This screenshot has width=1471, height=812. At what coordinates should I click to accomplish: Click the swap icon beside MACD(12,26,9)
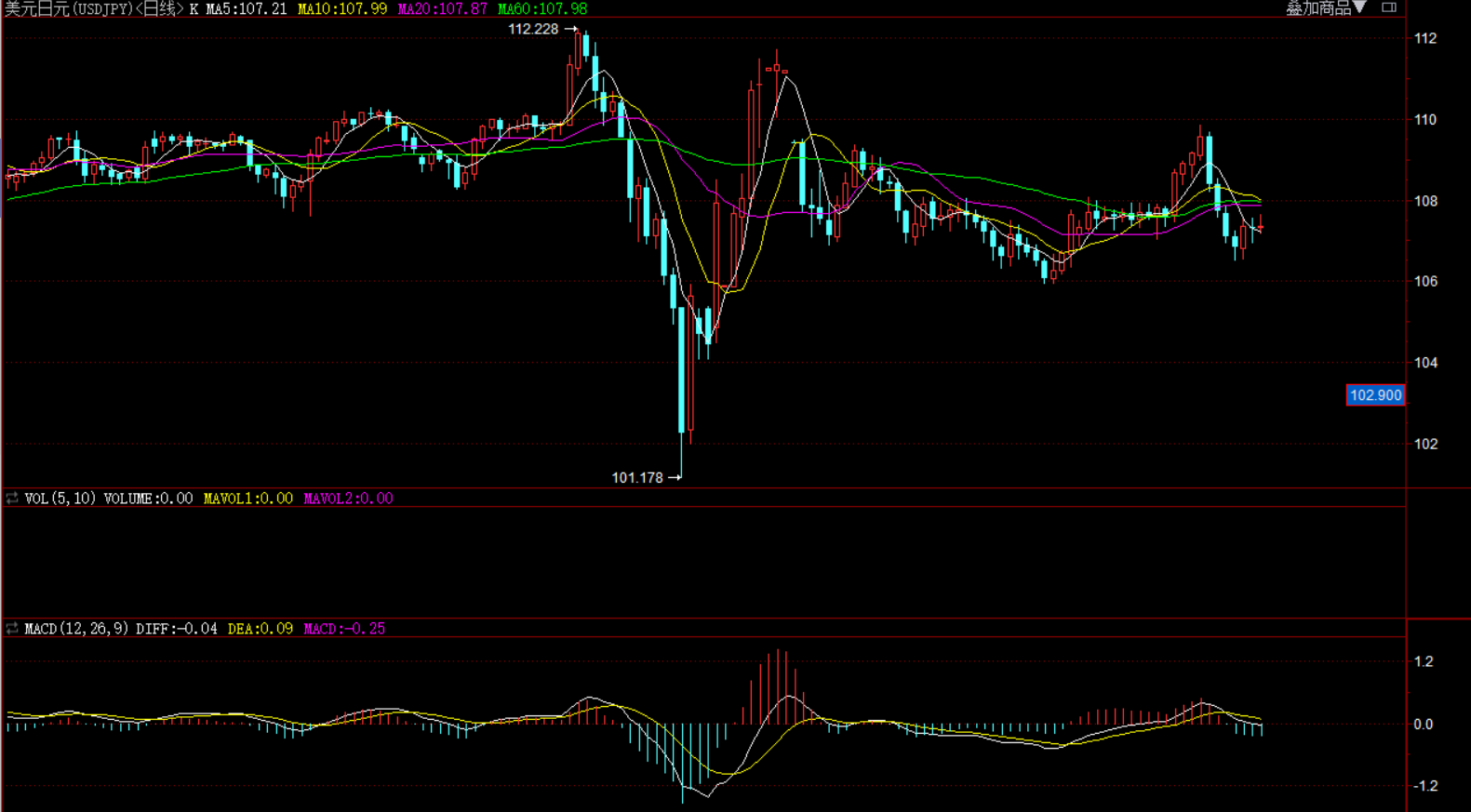click(12, 629)
